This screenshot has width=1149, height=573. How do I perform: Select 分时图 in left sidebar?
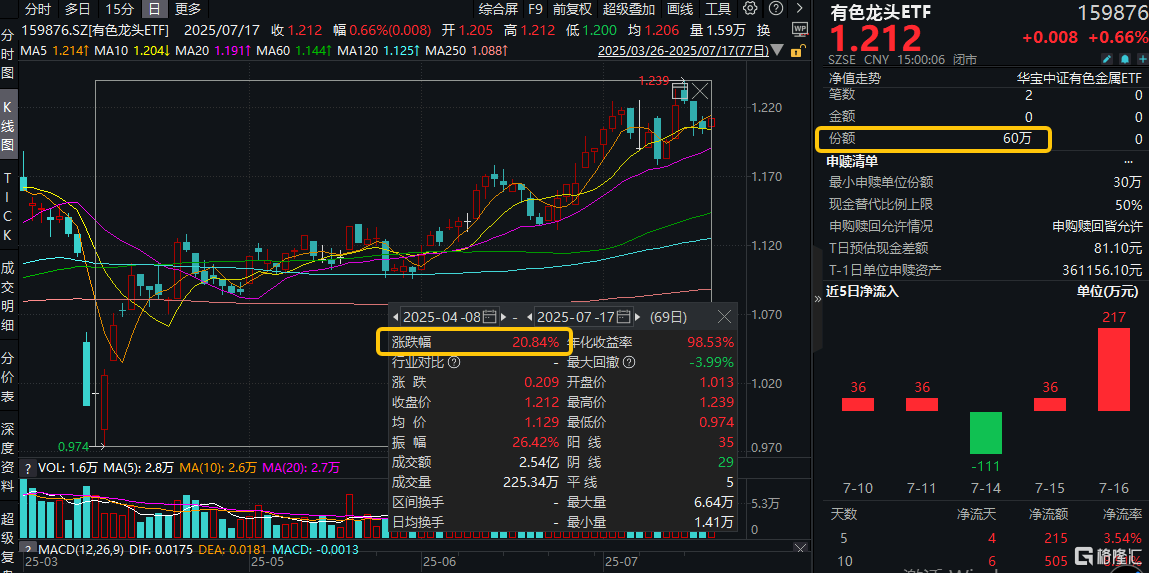pyautogui.click(x=7, y=54)
